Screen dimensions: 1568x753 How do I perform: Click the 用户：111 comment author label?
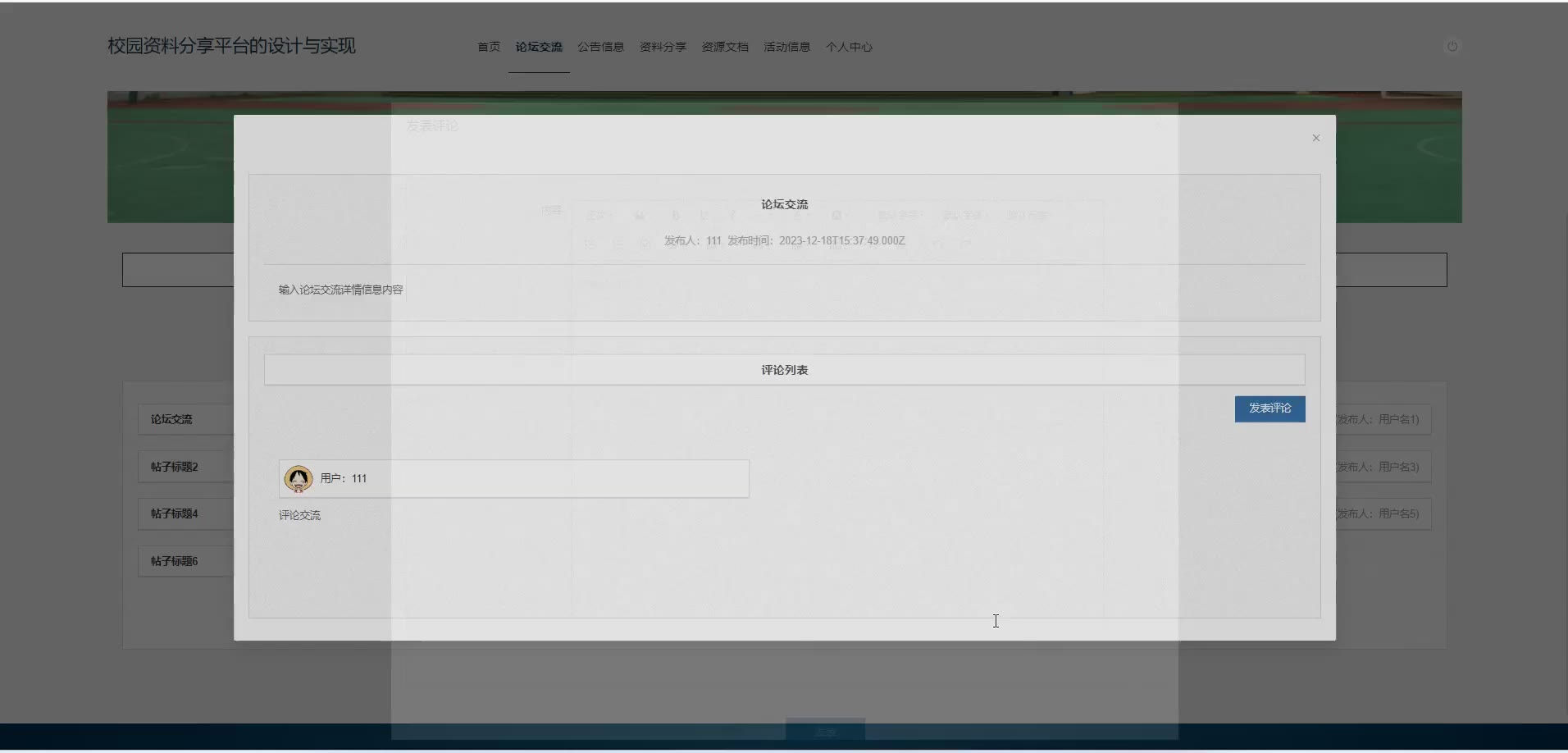344,478
